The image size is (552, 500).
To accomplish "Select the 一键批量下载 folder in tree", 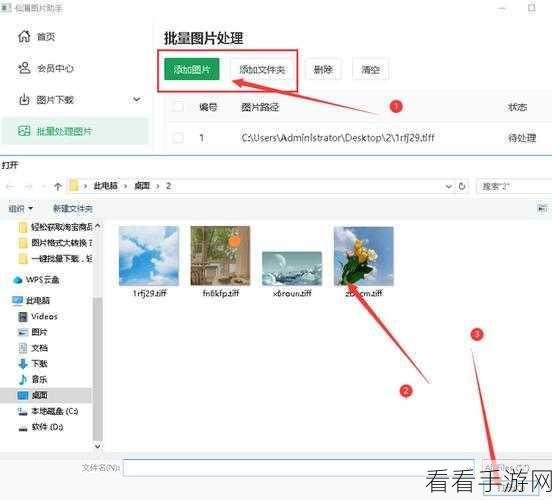I will pyautogui.click(x=56, y=259).
